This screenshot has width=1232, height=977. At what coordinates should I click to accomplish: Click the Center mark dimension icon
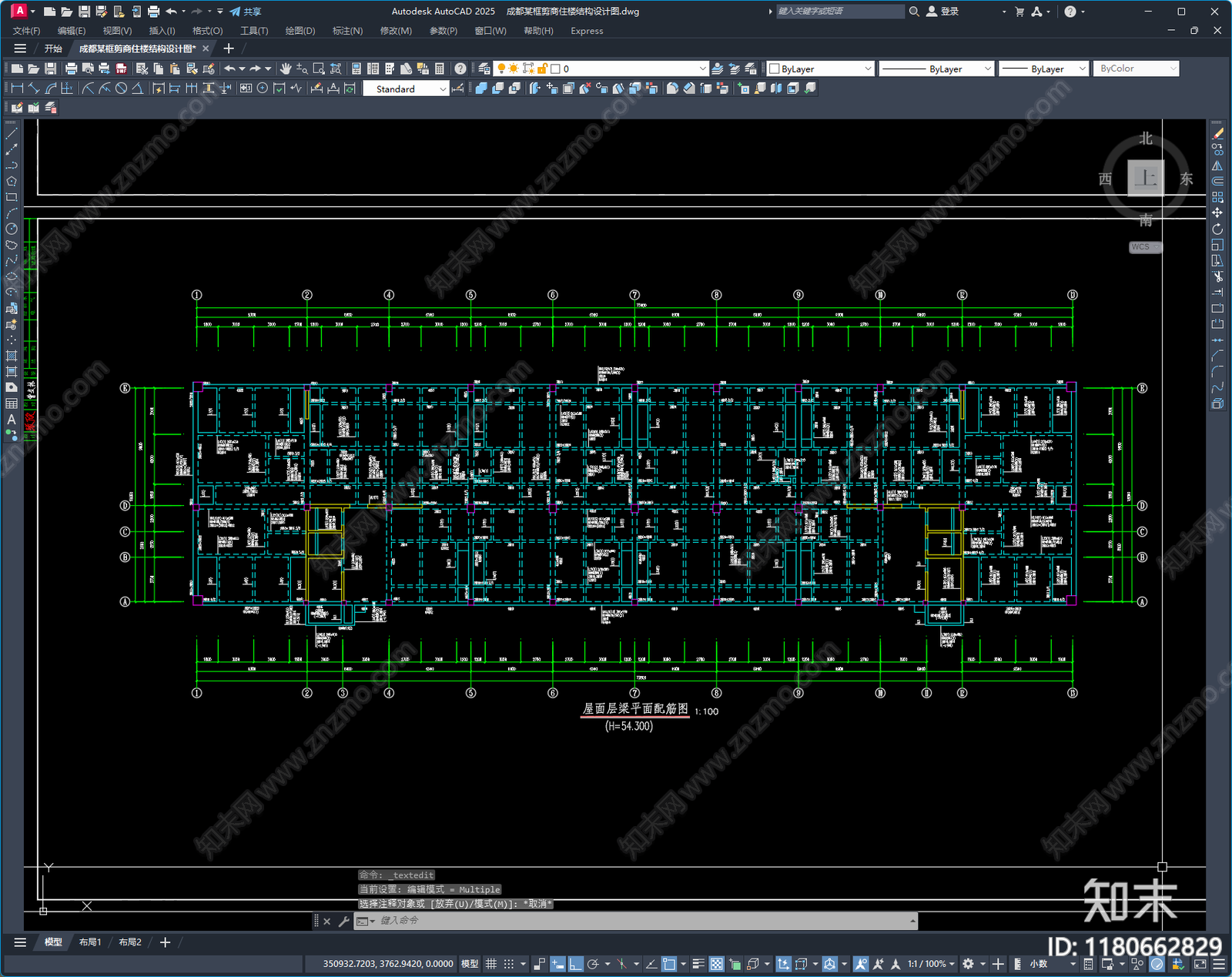tap(263, 89)
